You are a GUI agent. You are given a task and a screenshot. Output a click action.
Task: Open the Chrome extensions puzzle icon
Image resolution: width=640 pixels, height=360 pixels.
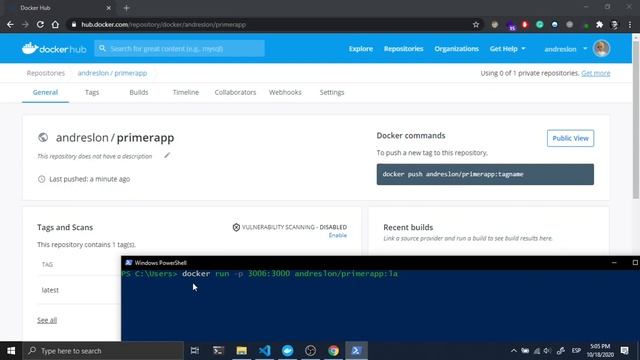tap(600, 24)
